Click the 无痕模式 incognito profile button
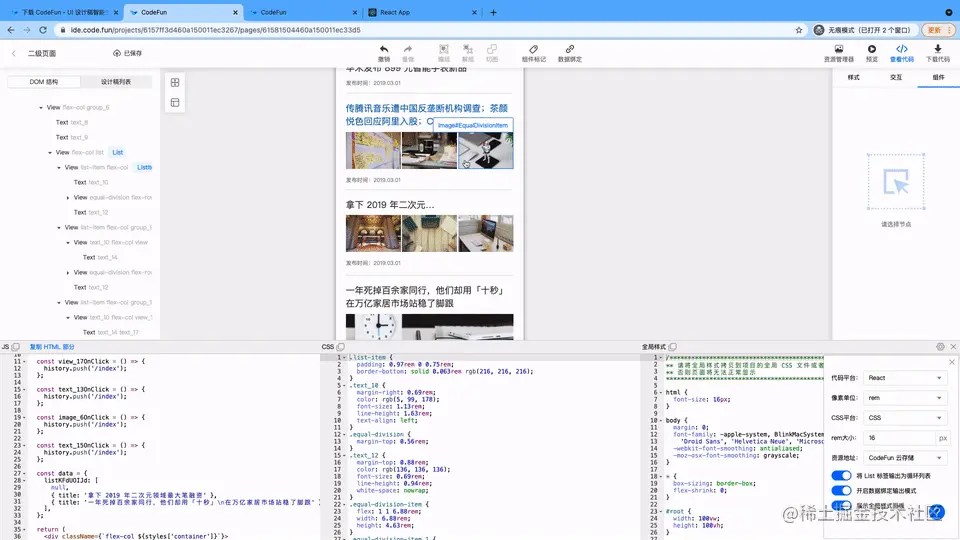The width and height of the screenshot is (960, 540). click(x=863, y=30)
